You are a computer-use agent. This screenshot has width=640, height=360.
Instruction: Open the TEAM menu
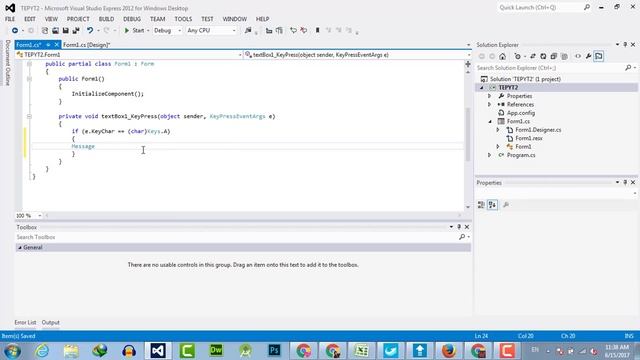158,19
